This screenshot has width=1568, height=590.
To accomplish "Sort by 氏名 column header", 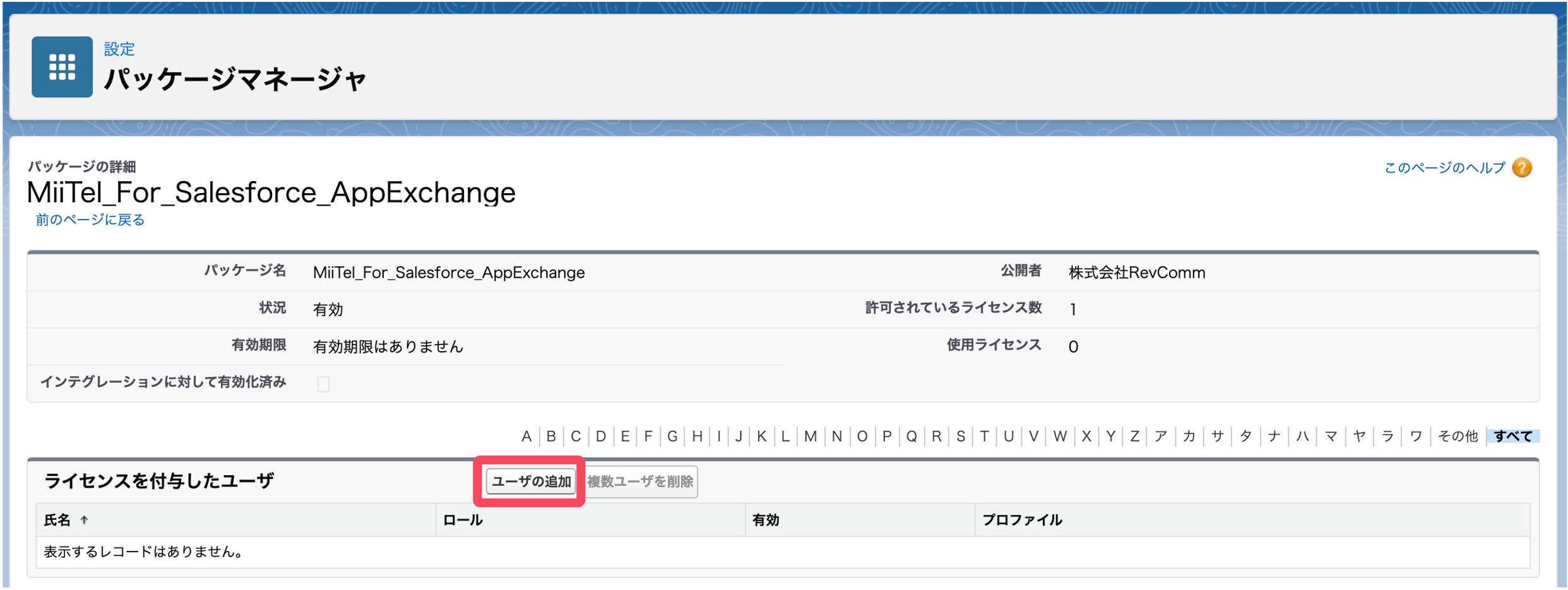I will 57,520.
